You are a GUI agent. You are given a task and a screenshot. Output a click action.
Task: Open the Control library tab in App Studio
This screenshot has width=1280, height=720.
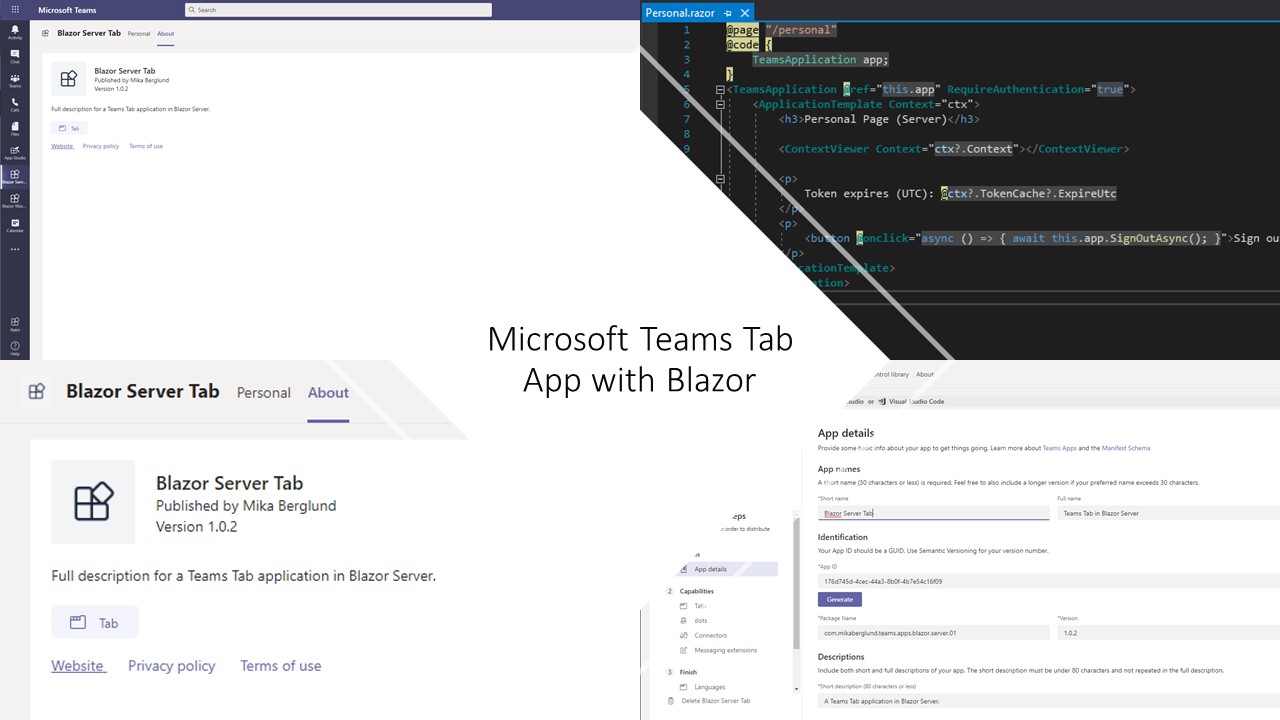[889, 374]
